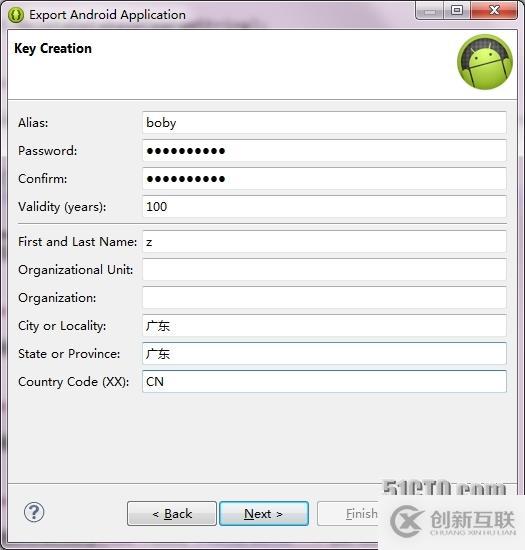Click the Country Code field with CN

[324, 382]
